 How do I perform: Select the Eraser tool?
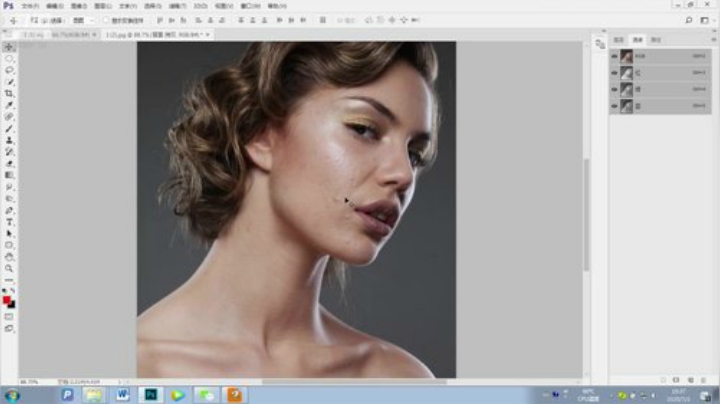coord(9,163)
